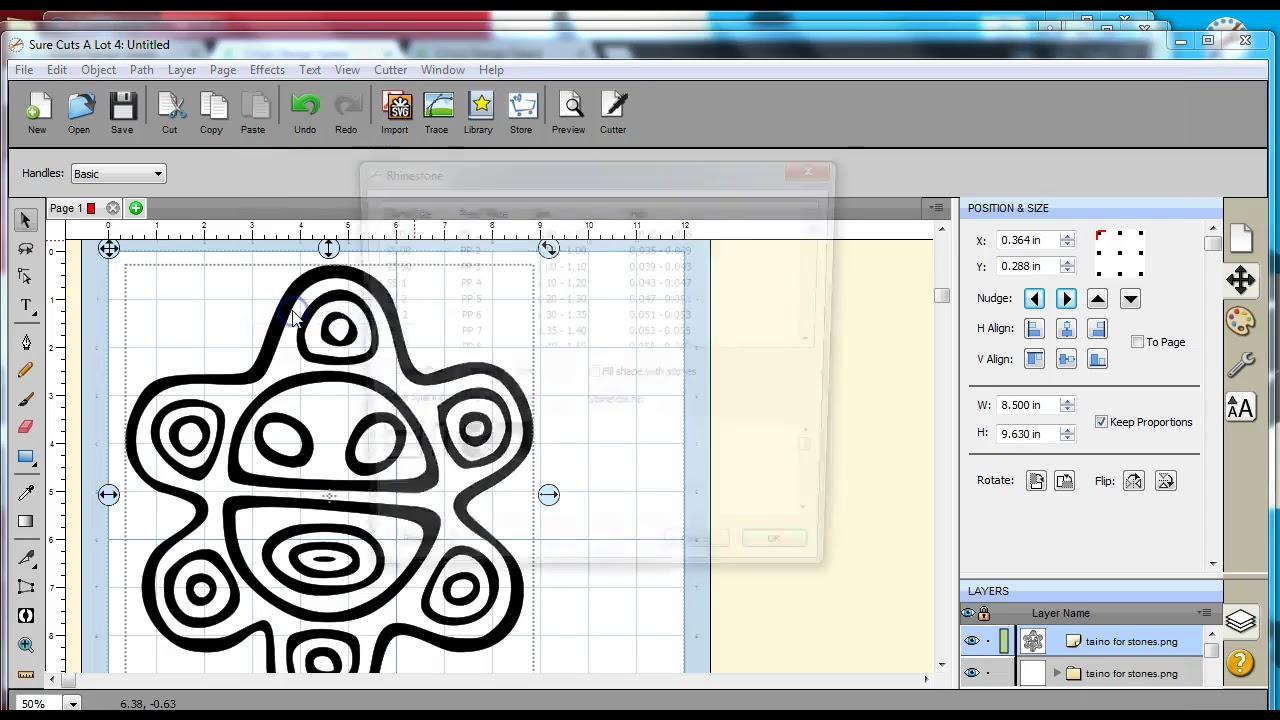This screenshot has height=720, width=1280.
Task: Flip selection horizontally
Action: 1134,481
